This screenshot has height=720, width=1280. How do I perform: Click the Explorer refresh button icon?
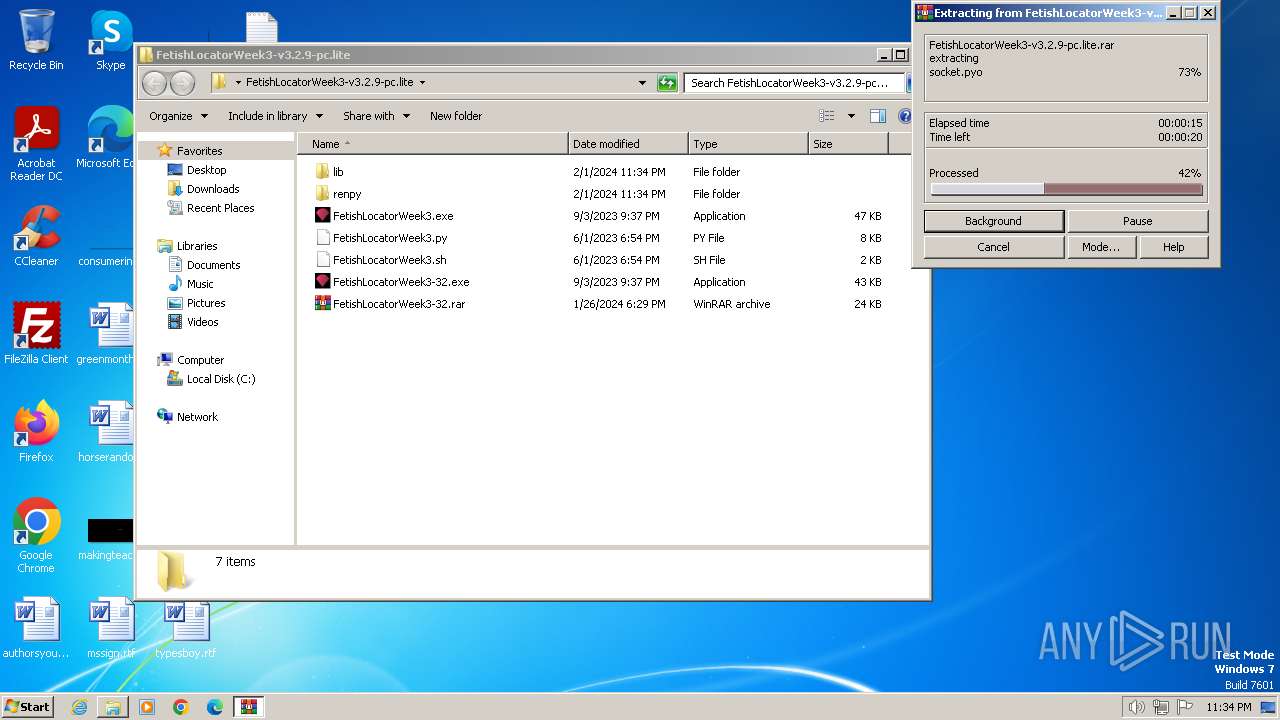pos(667,83)
